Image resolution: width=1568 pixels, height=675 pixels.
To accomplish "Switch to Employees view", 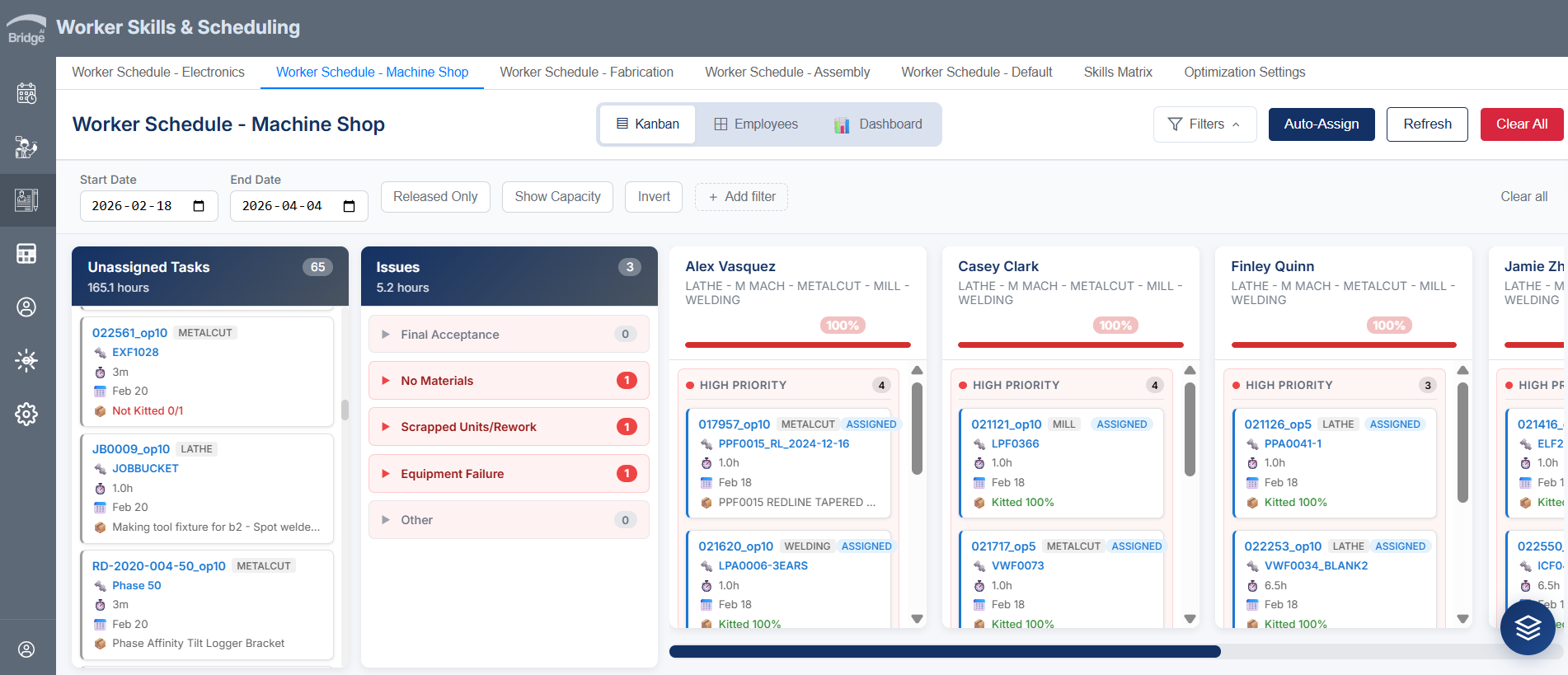I will 756,124.
